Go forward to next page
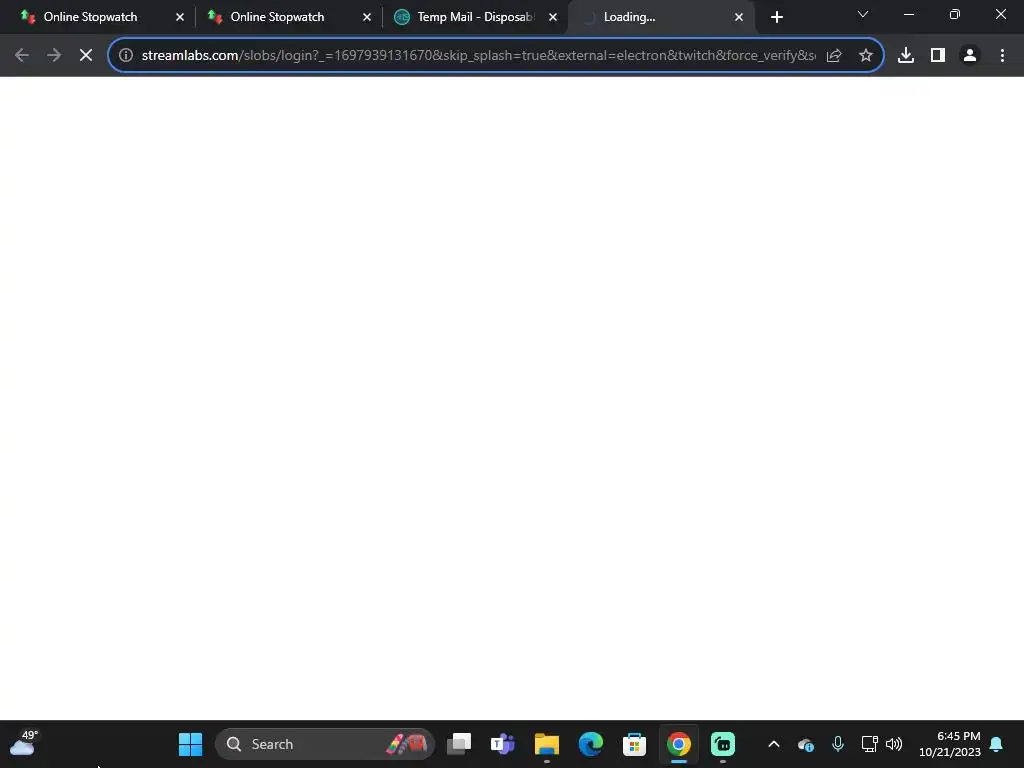1024x768 pixels. click(54, 56)
